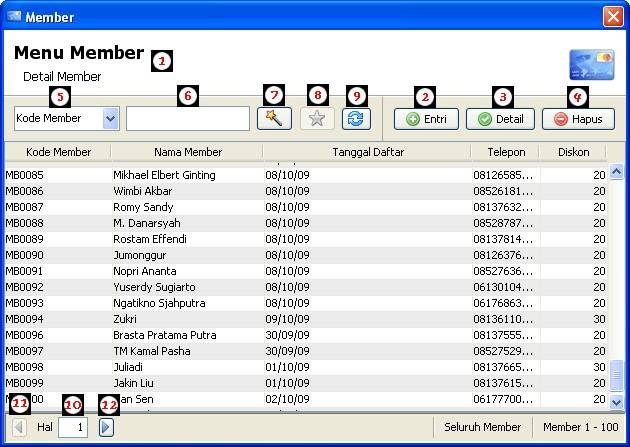The width and height of the screenshot is (630, 447).
Task: Click scrollbar up arrow
Action: pyautogui.click(x=617, y=172)
